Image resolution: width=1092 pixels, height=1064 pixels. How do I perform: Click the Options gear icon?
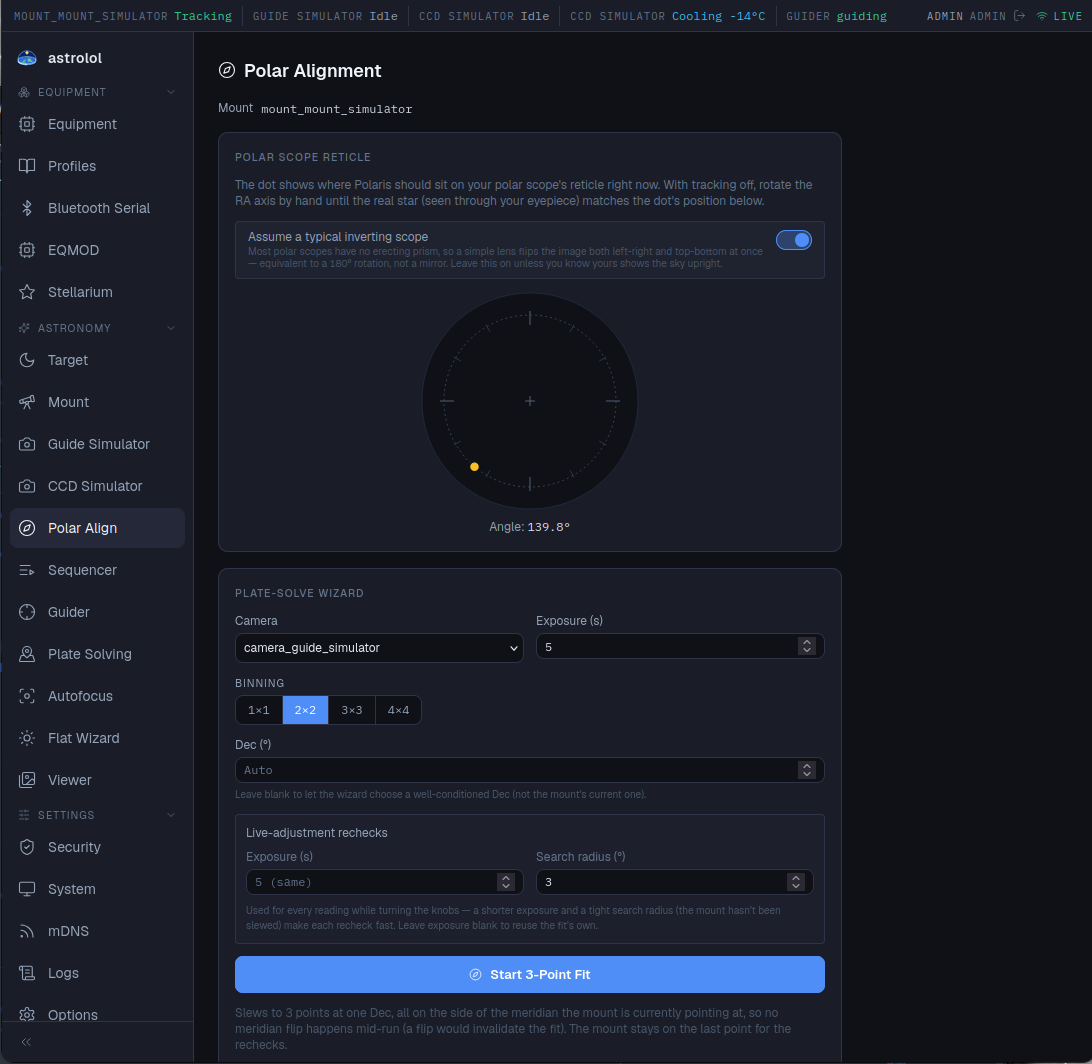coord(27,1015)
